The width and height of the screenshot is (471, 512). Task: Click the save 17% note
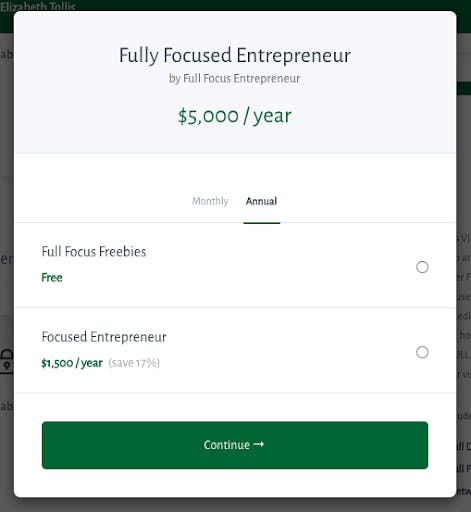click(134, 363)
